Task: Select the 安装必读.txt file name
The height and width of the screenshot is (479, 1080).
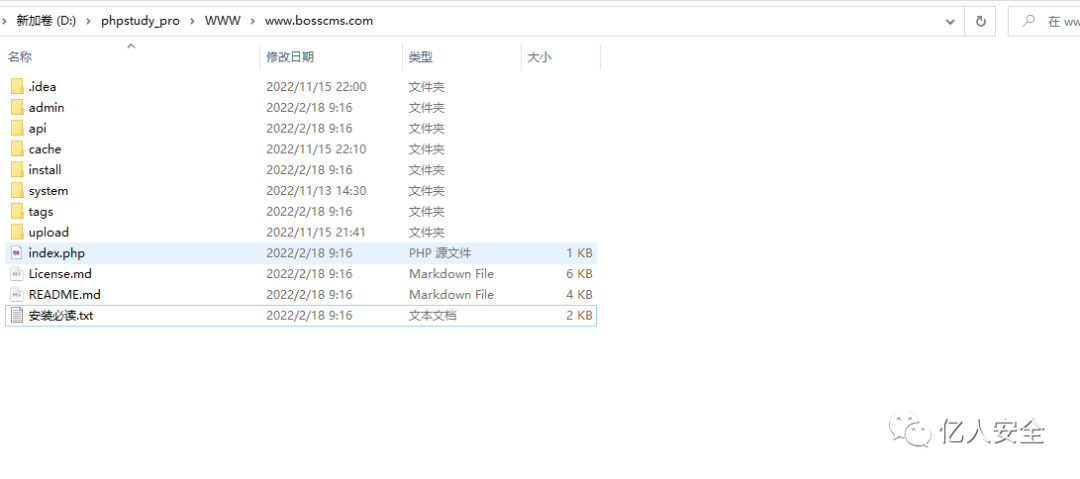Action: (61, 316)
